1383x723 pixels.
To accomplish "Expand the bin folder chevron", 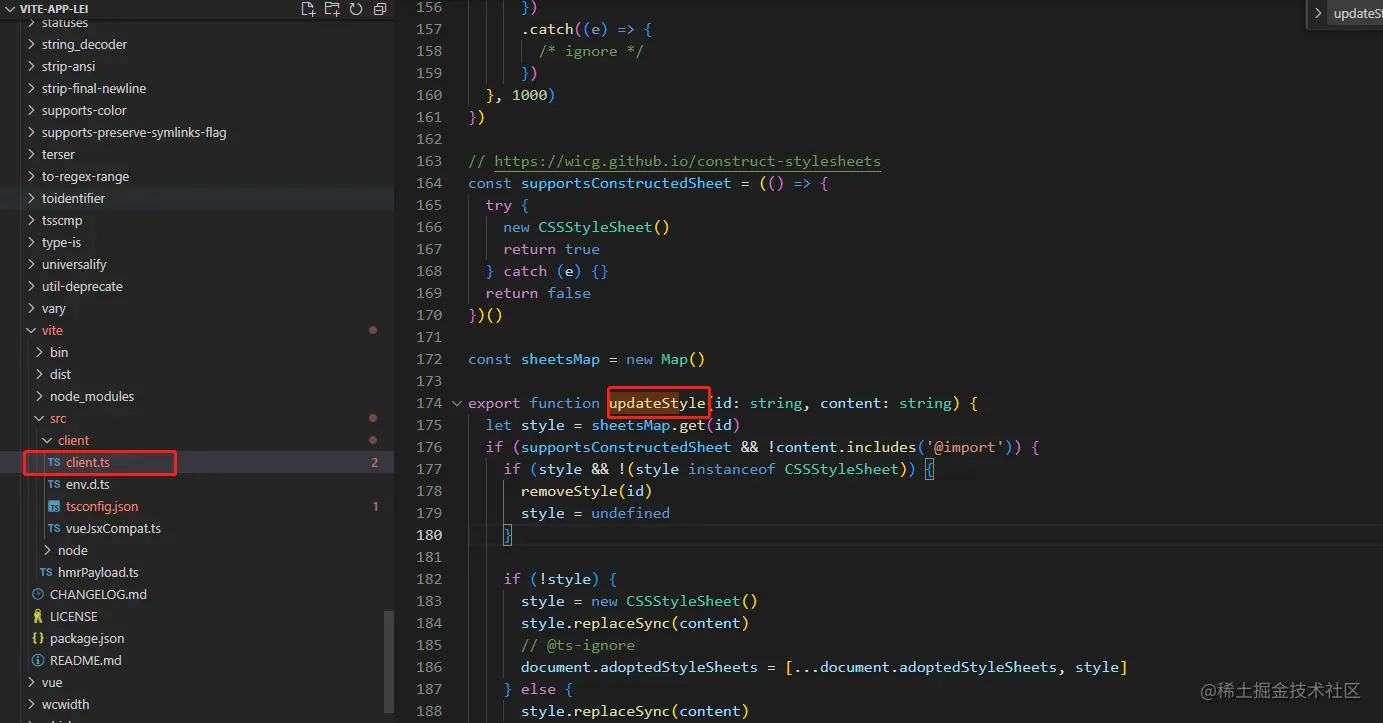I will [x=39, y=352].
